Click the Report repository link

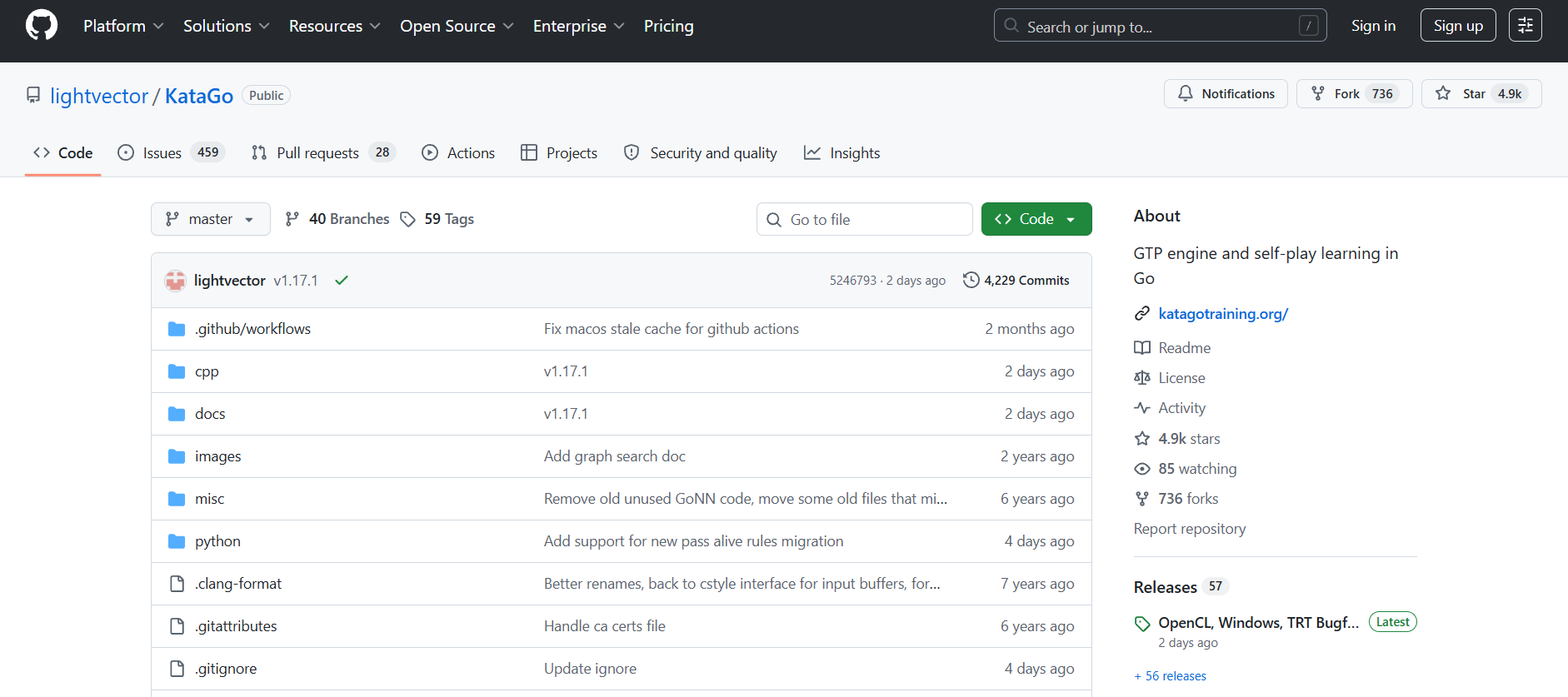(1190, 529)
